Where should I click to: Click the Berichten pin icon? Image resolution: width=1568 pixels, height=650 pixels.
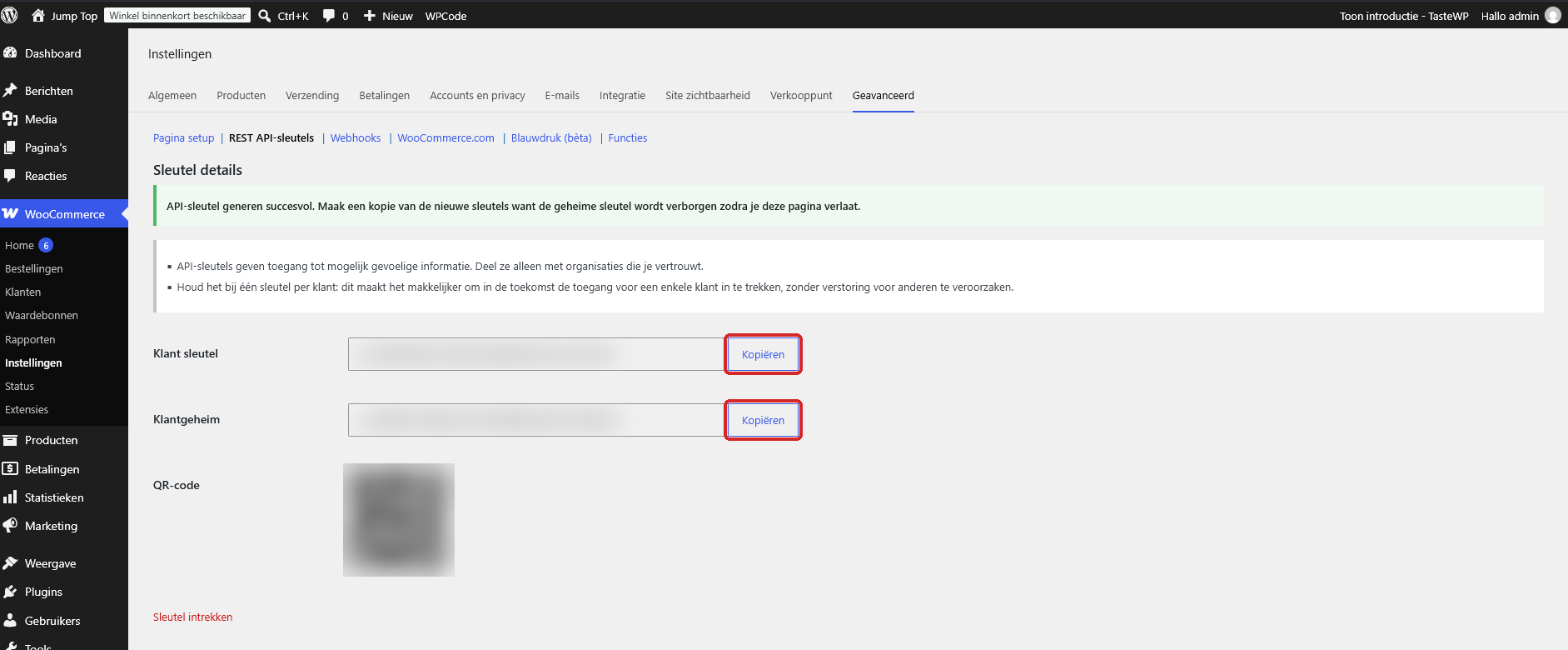click(x=10, y=90)
